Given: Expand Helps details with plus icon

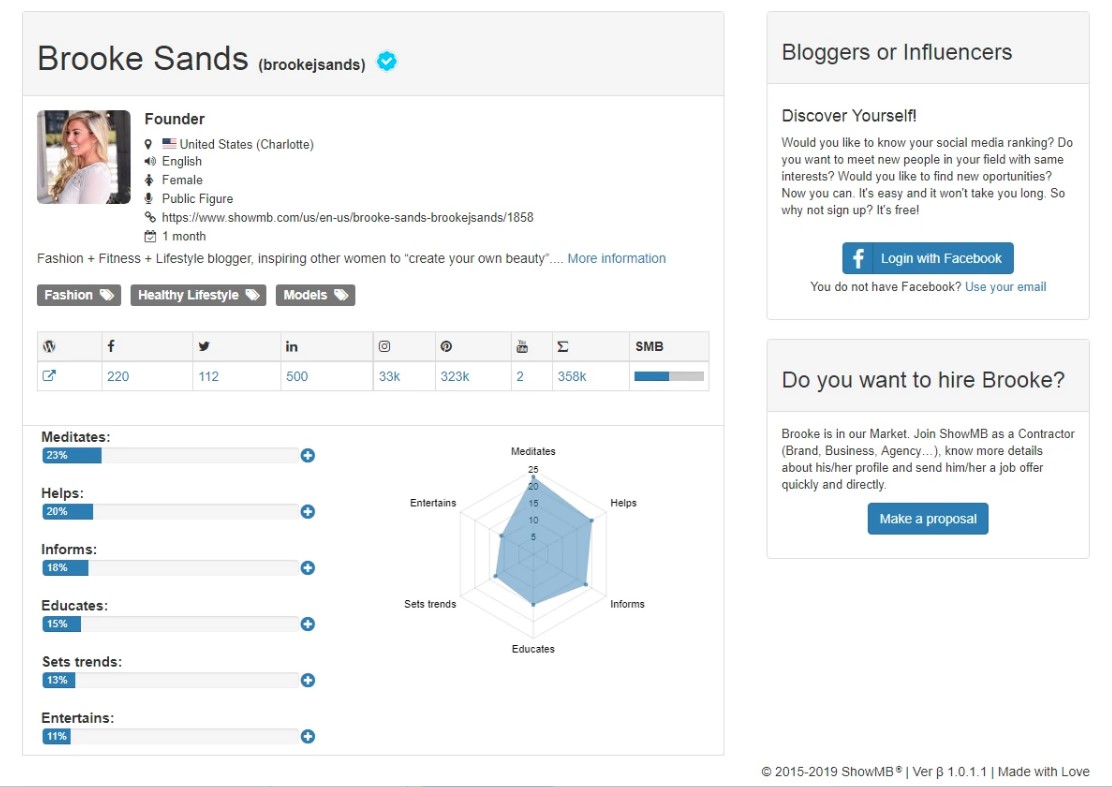Looking at the screenshot, I should pyautogui.click(x=308, y=512).
